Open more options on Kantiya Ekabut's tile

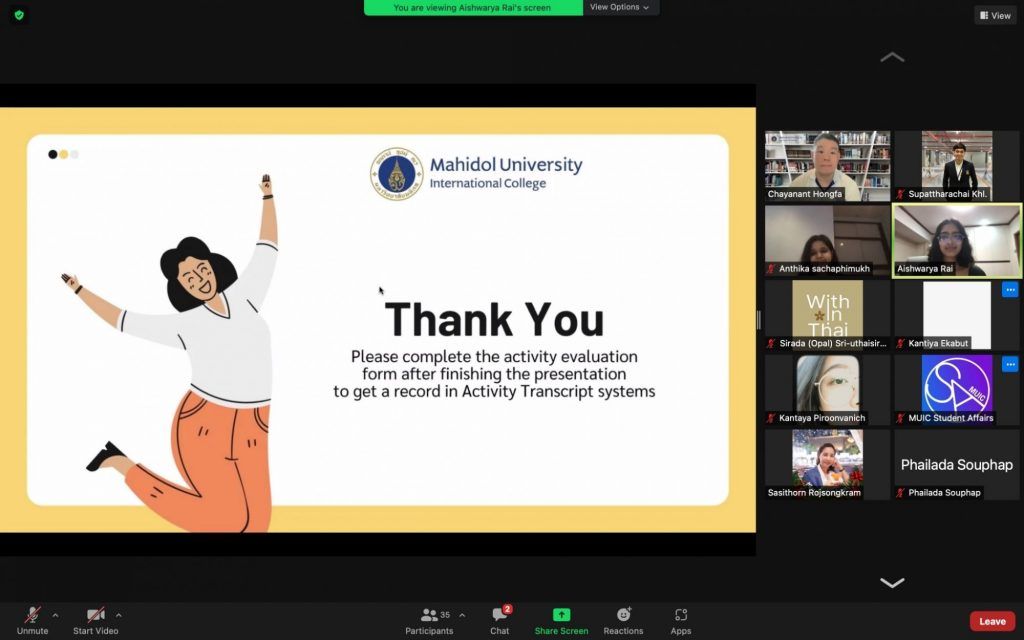pyautogui.click(x=1010, y=290)
